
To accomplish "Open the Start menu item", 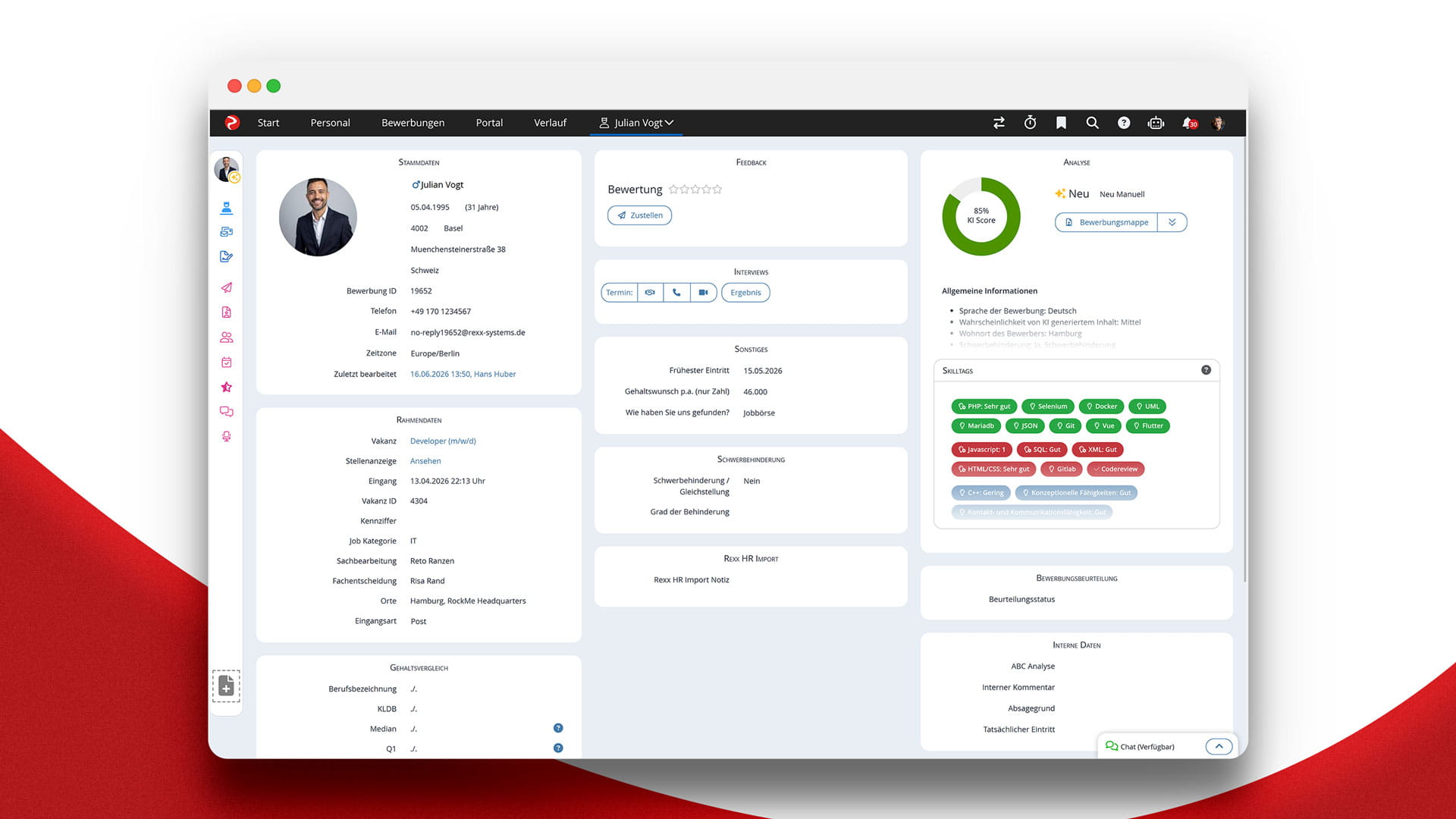I will 268,123.
